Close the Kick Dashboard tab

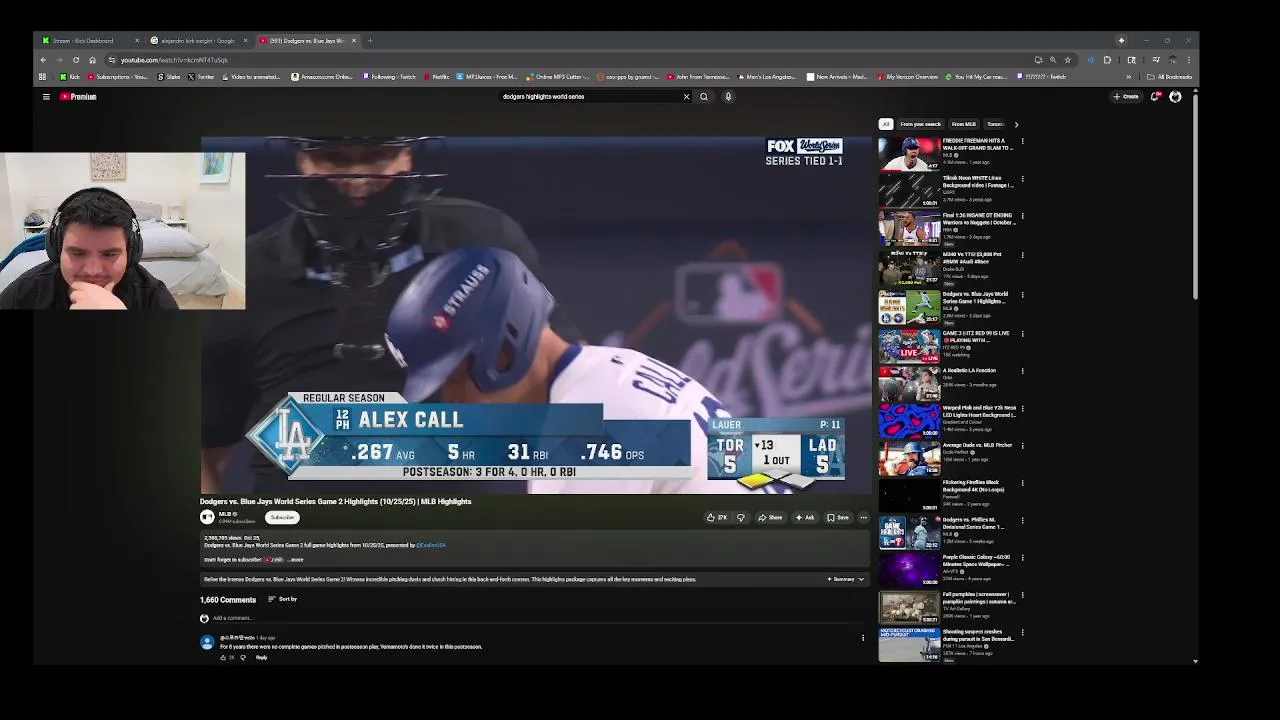point(137,41)
